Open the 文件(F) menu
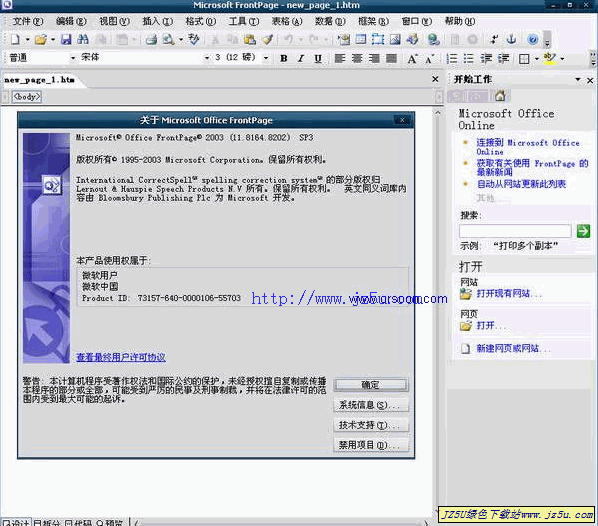This screenshot has height=526, width=598. pos(28,21)
